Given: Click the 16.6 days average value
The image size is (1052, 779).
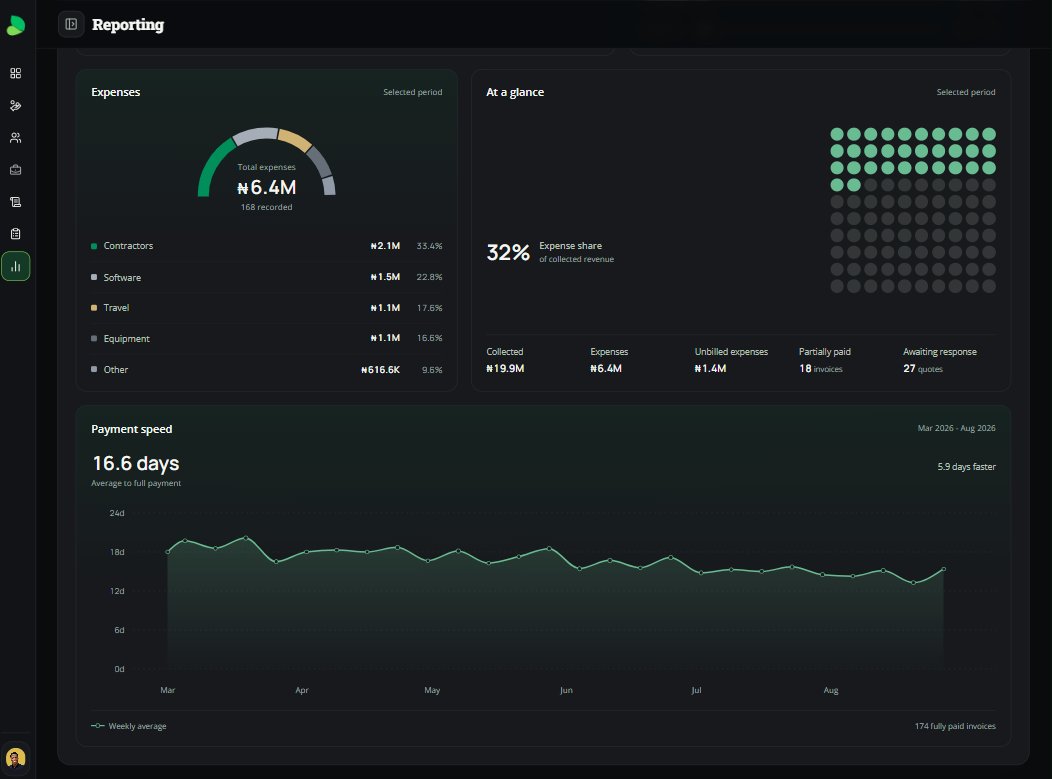Looking at the screenshot, I should coord(136,463).
